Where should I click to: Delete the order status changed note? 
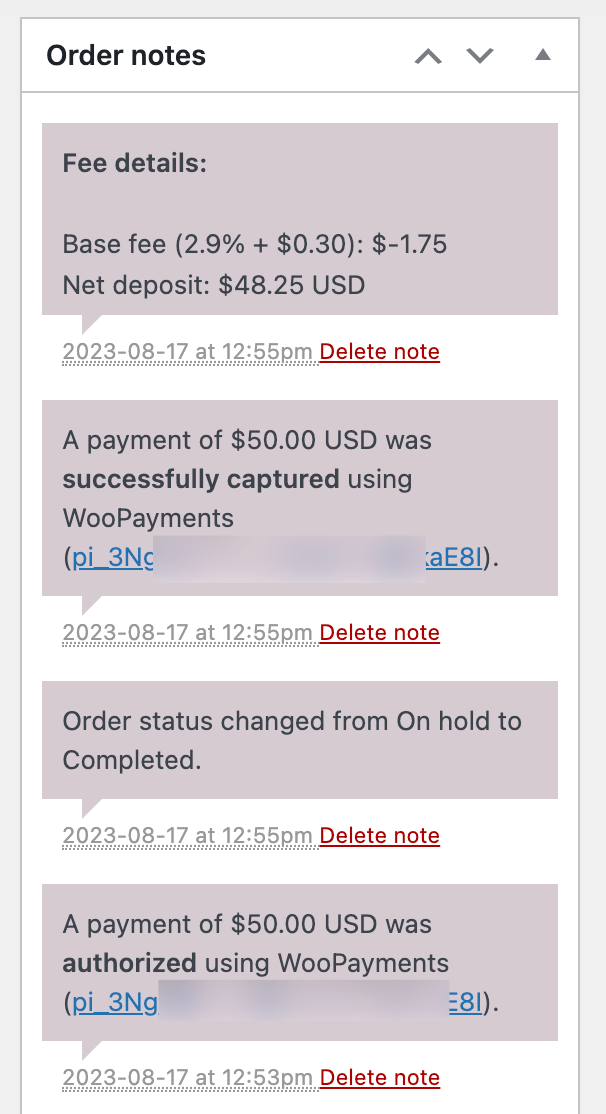pos(379,835)
